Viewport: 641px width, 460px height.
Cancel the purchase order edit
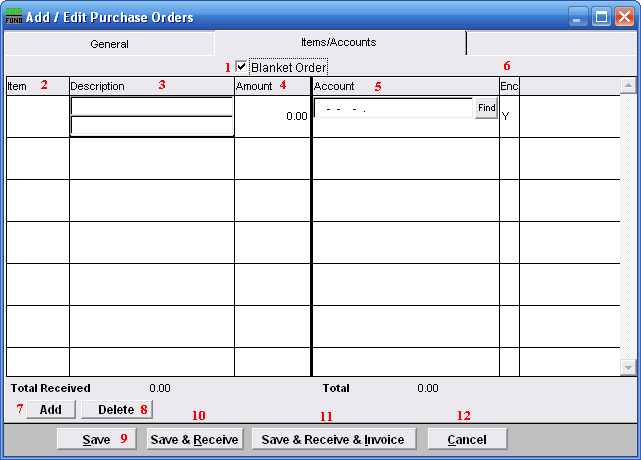[466, 439]
